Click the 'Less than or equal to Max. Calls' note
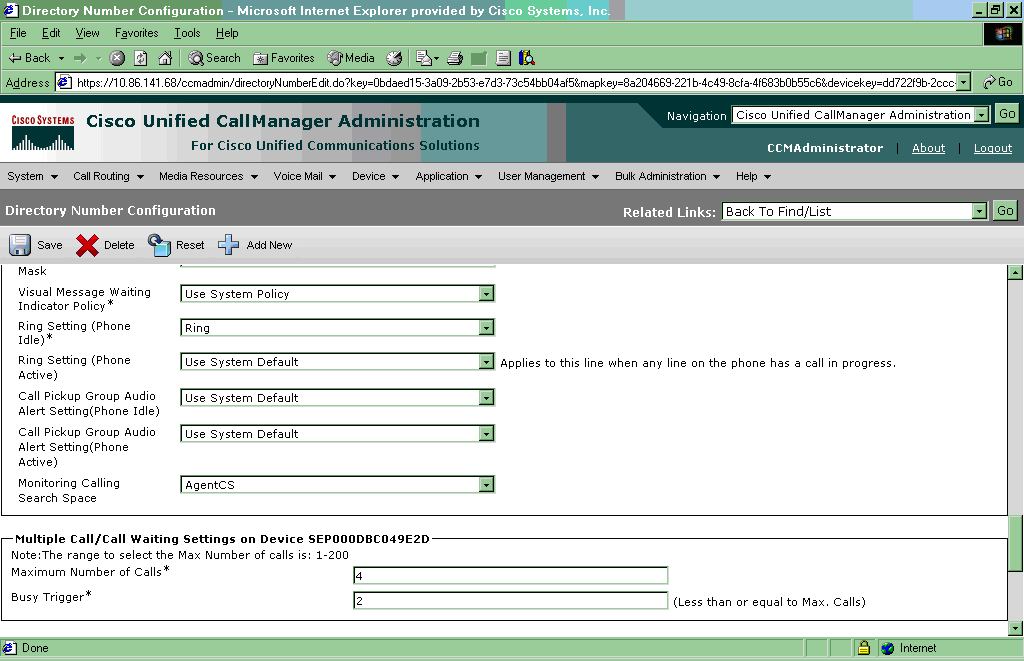Screen dimensions: 1024x661 pos(769,602)
